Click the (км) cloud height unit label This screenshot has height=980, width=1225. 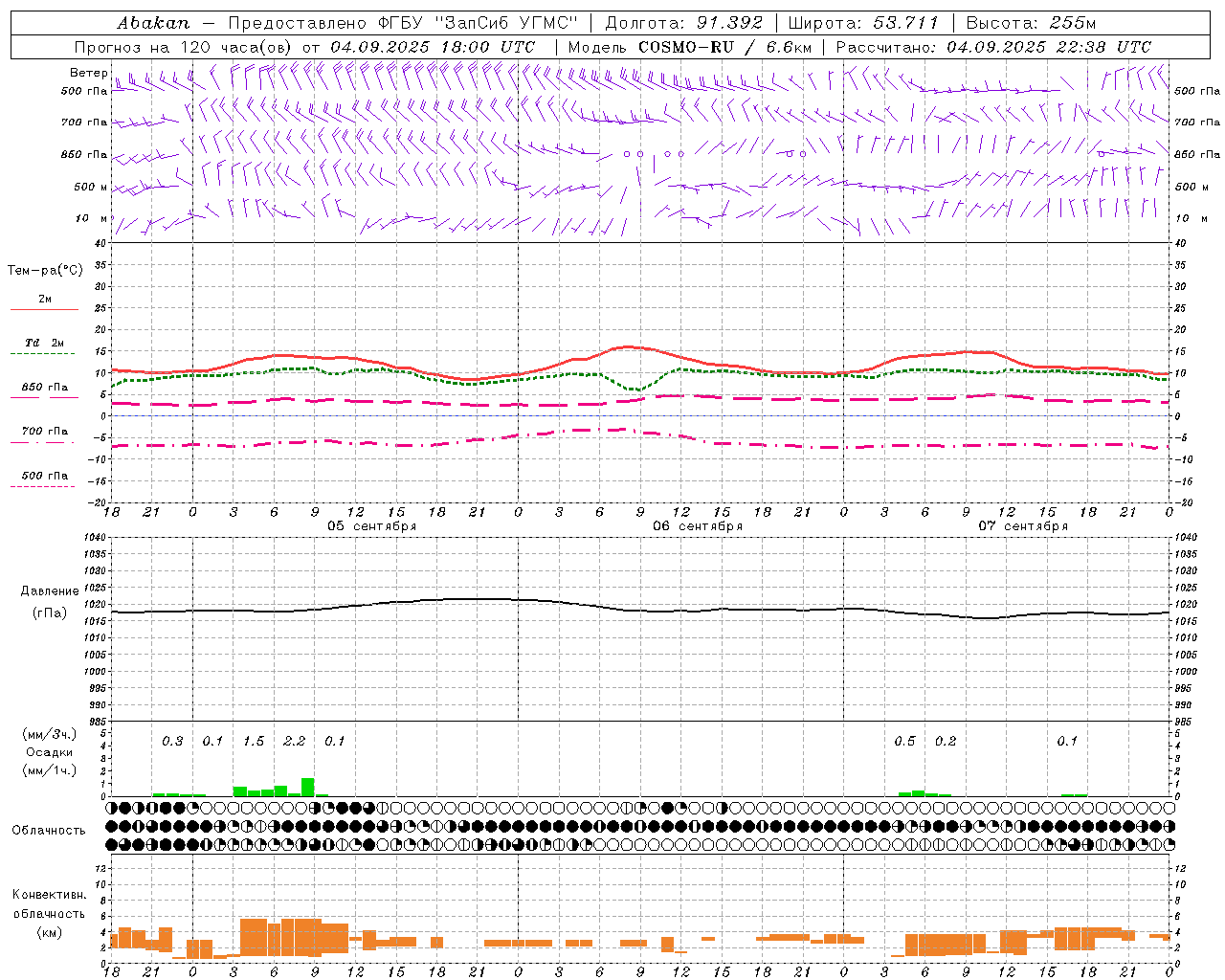pyautogui.click(x=50, y=932)
